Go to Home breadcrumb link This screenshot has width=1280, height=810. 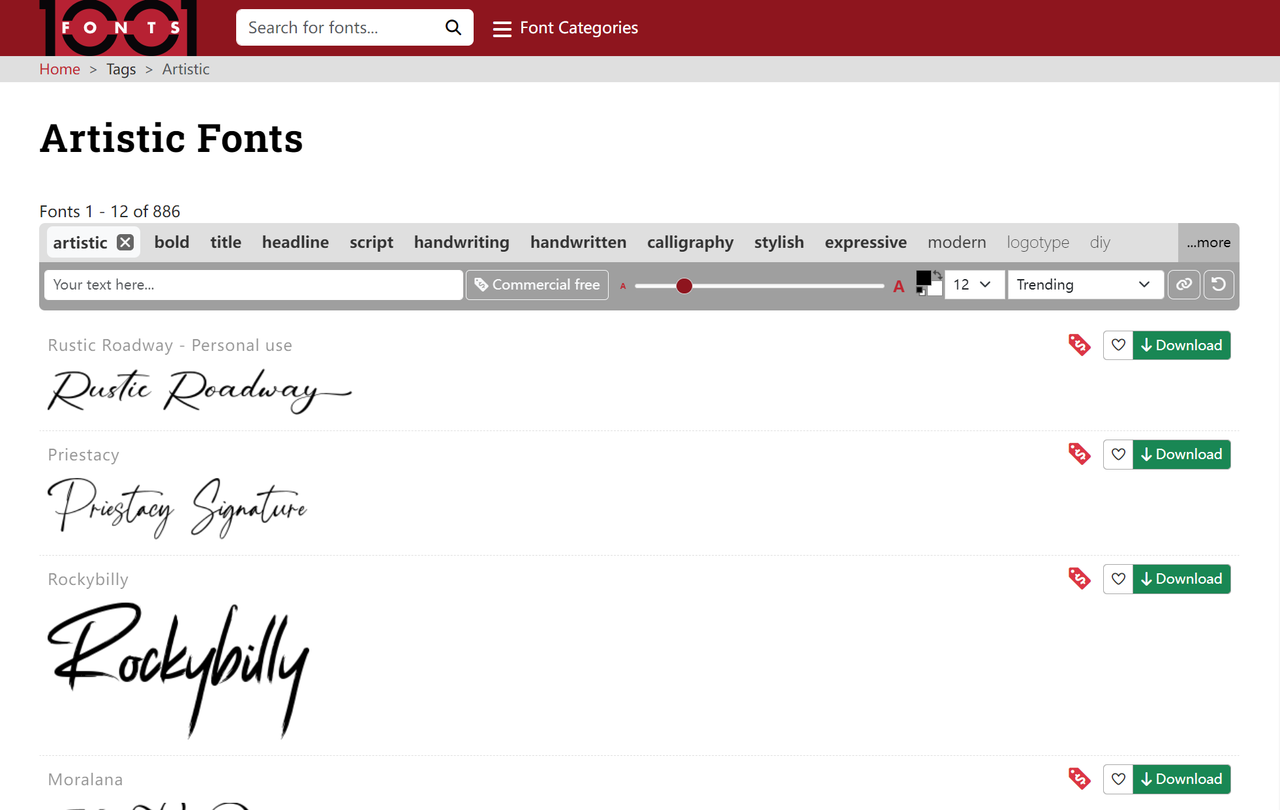(59, 69)
